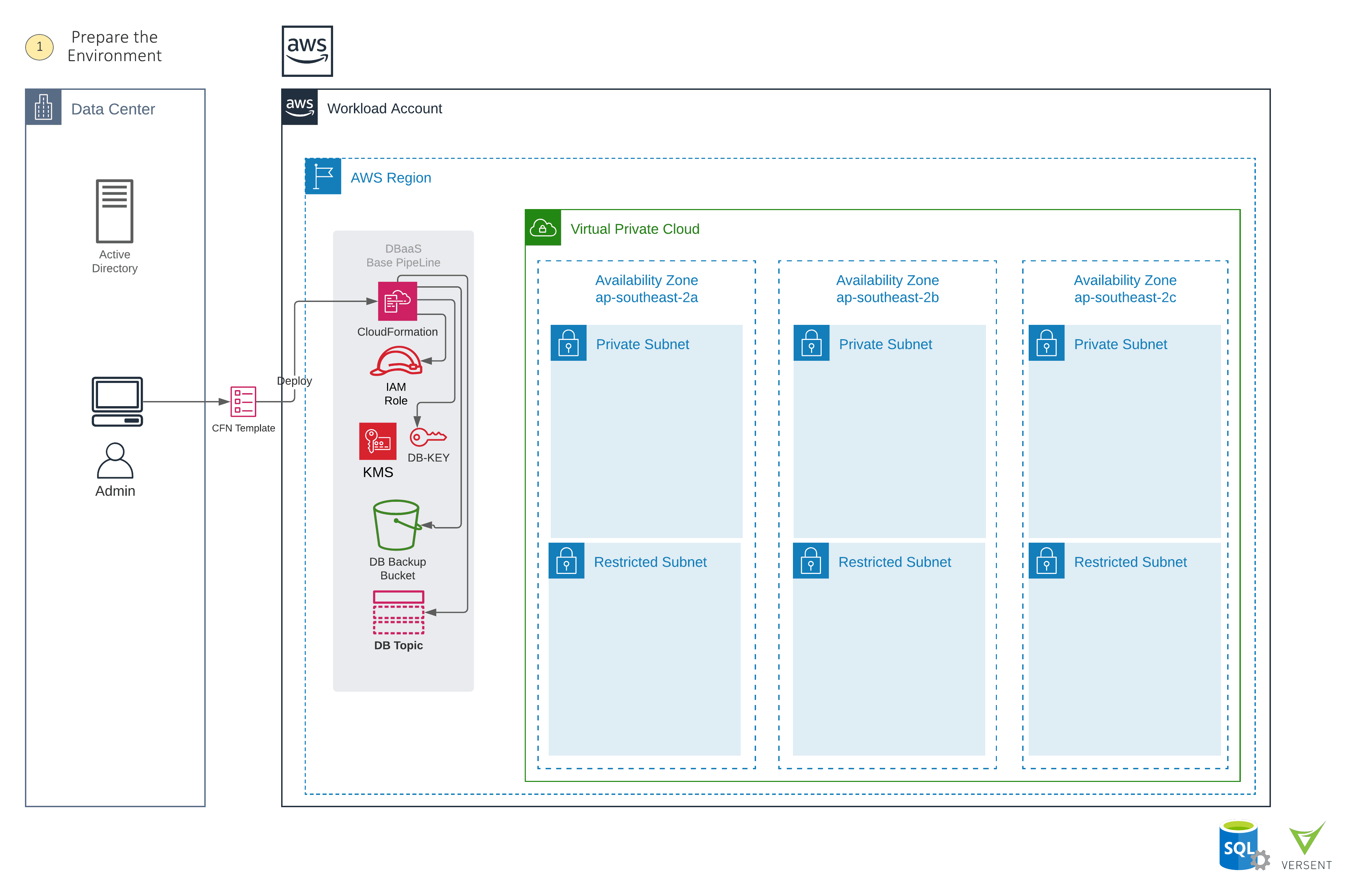Select the 'Data Center' label text
Image resolution: width=1358 pixels, height=896 pixels.
click(113, 109)
